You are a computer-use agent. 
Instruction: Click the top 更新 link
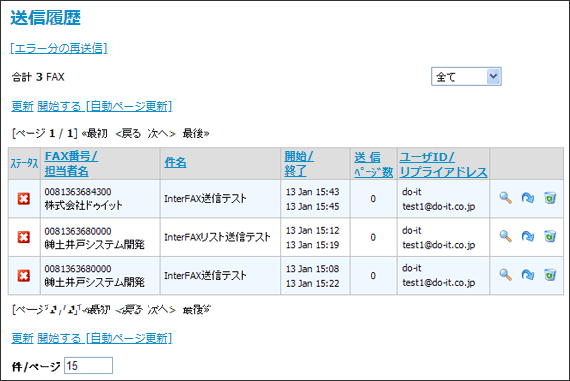[x=22, y=106]
